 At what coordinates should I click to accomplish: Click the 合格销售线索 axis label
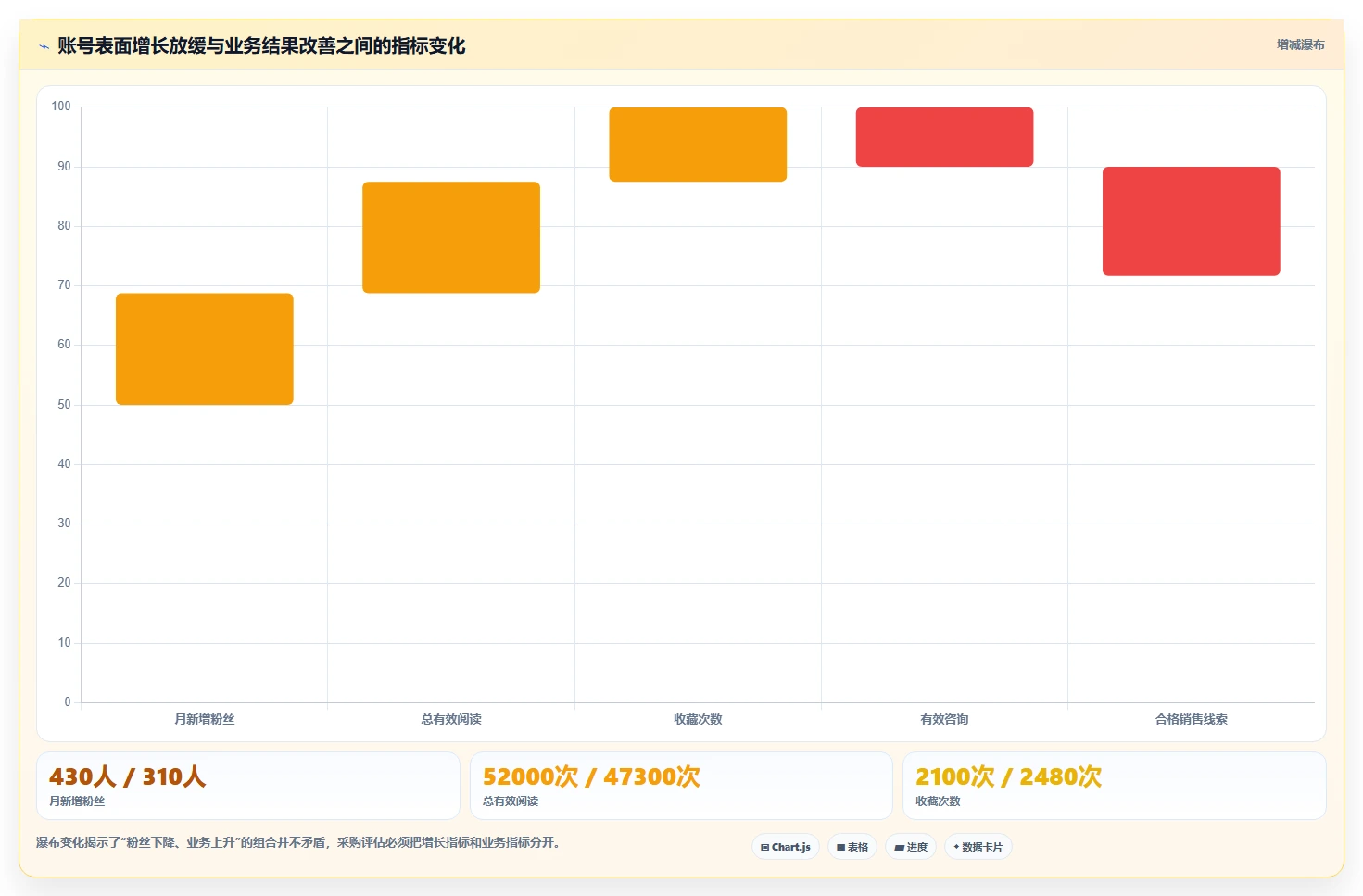pyautogui.click(x=1192, y=719)
